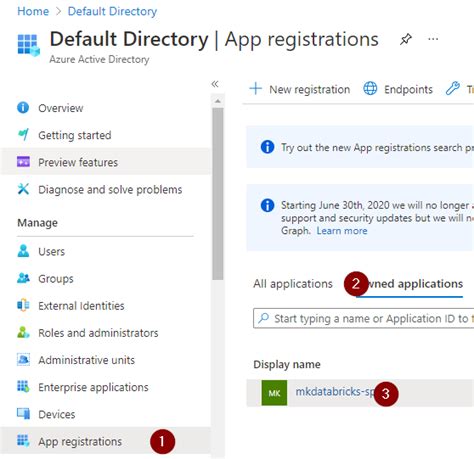Screen dimensions: 474x459
Task: Click the Users icon in Manage
Action: 23,251
